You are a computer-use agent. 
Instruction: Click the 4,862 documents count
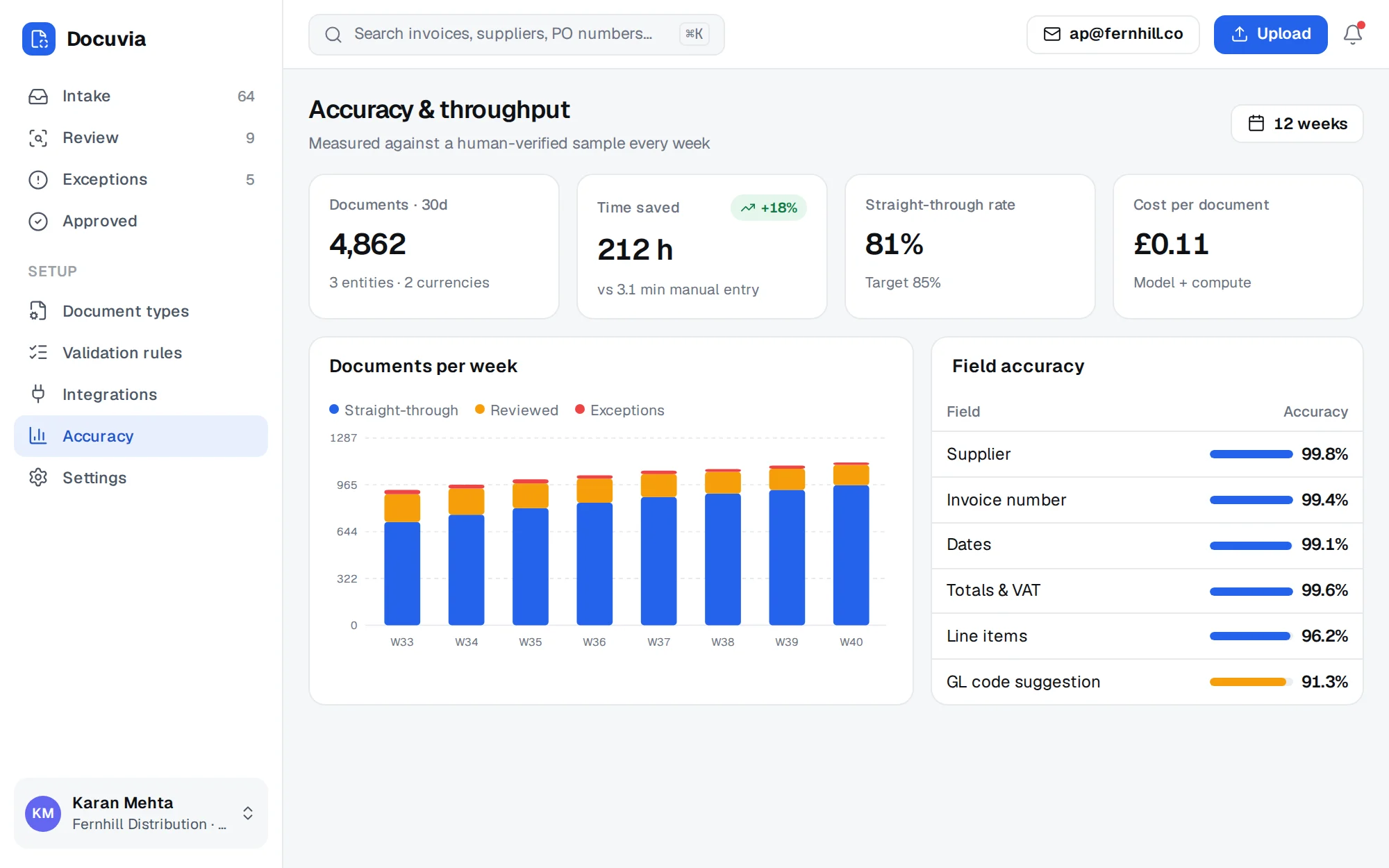pos(367,244)
